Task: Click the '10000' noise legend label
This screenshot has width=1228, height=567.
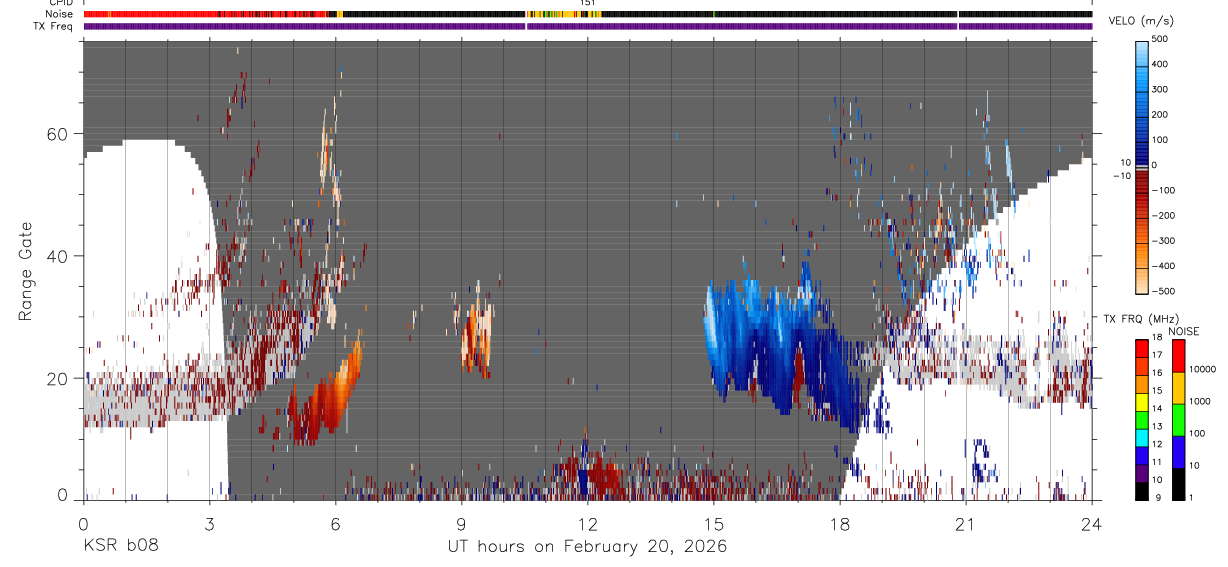Action: 1202,370
